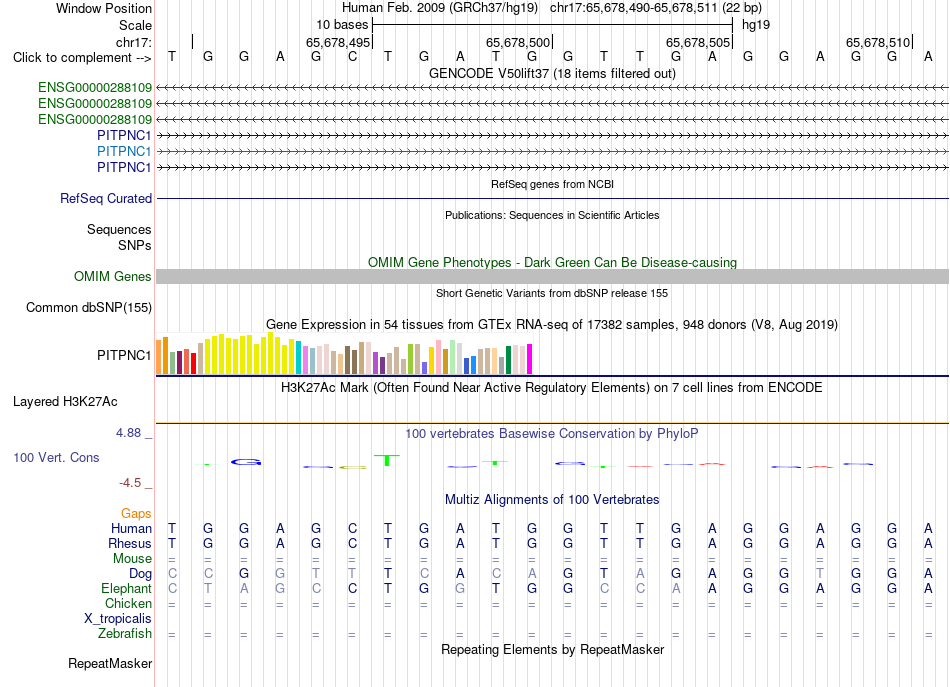Open the H3K27Ac Mark track title

pos(552,388)
